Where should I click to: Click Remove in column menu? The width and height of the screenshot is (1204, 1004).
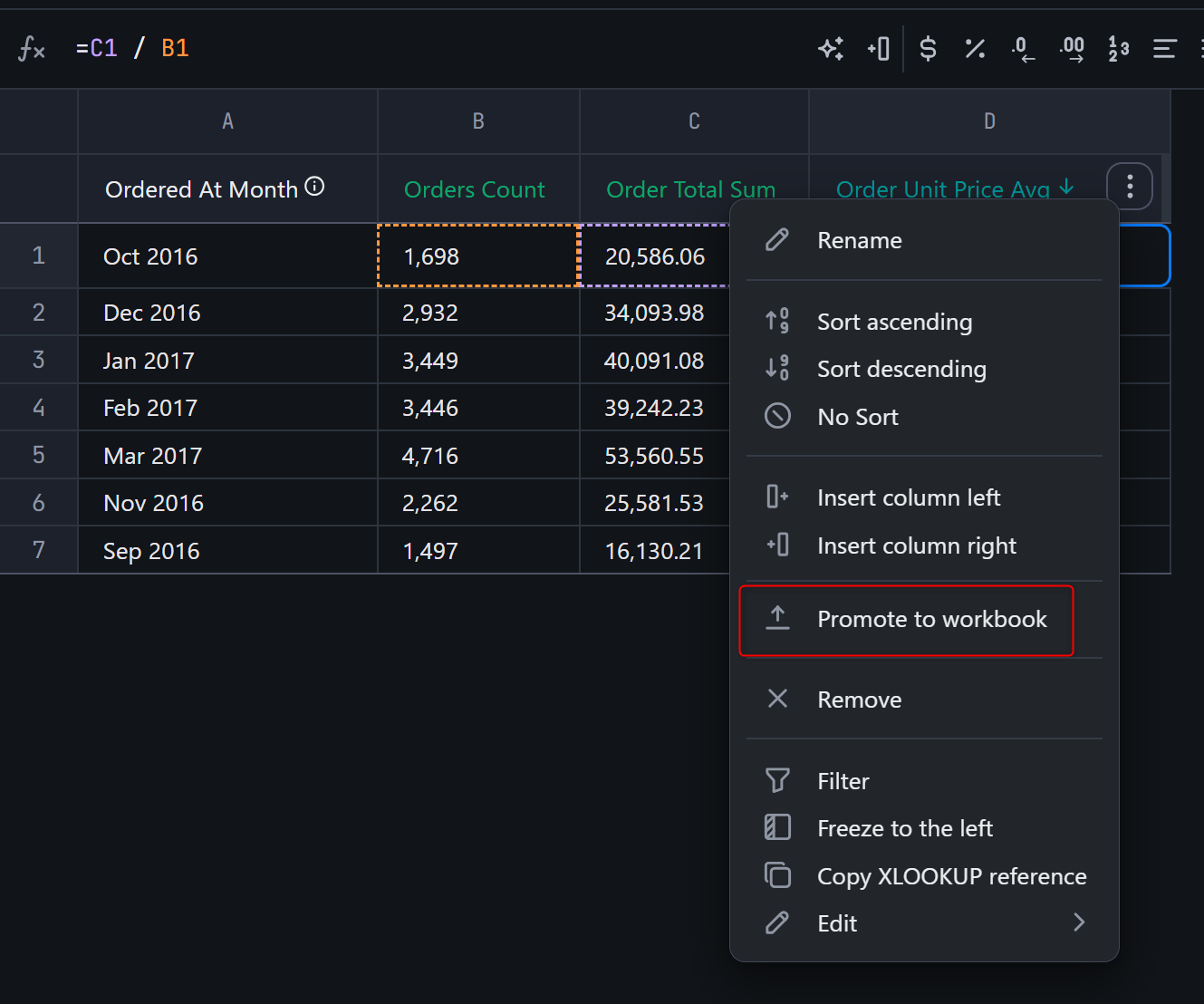[x=859, y=700]
